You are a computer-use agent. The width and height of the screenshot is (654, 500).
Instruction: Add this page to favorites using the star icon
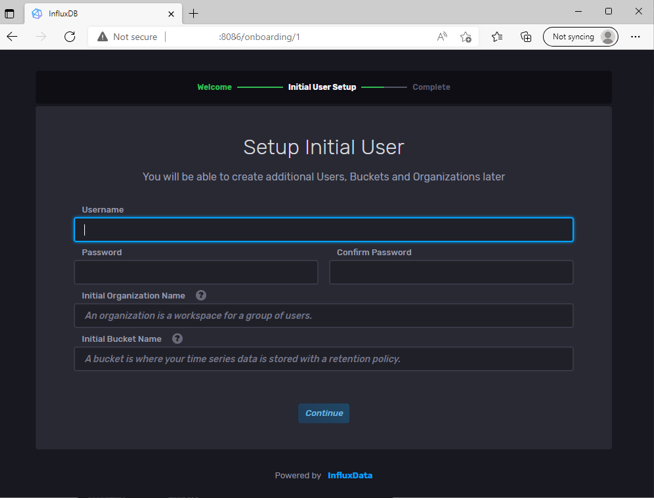(465, 37)
